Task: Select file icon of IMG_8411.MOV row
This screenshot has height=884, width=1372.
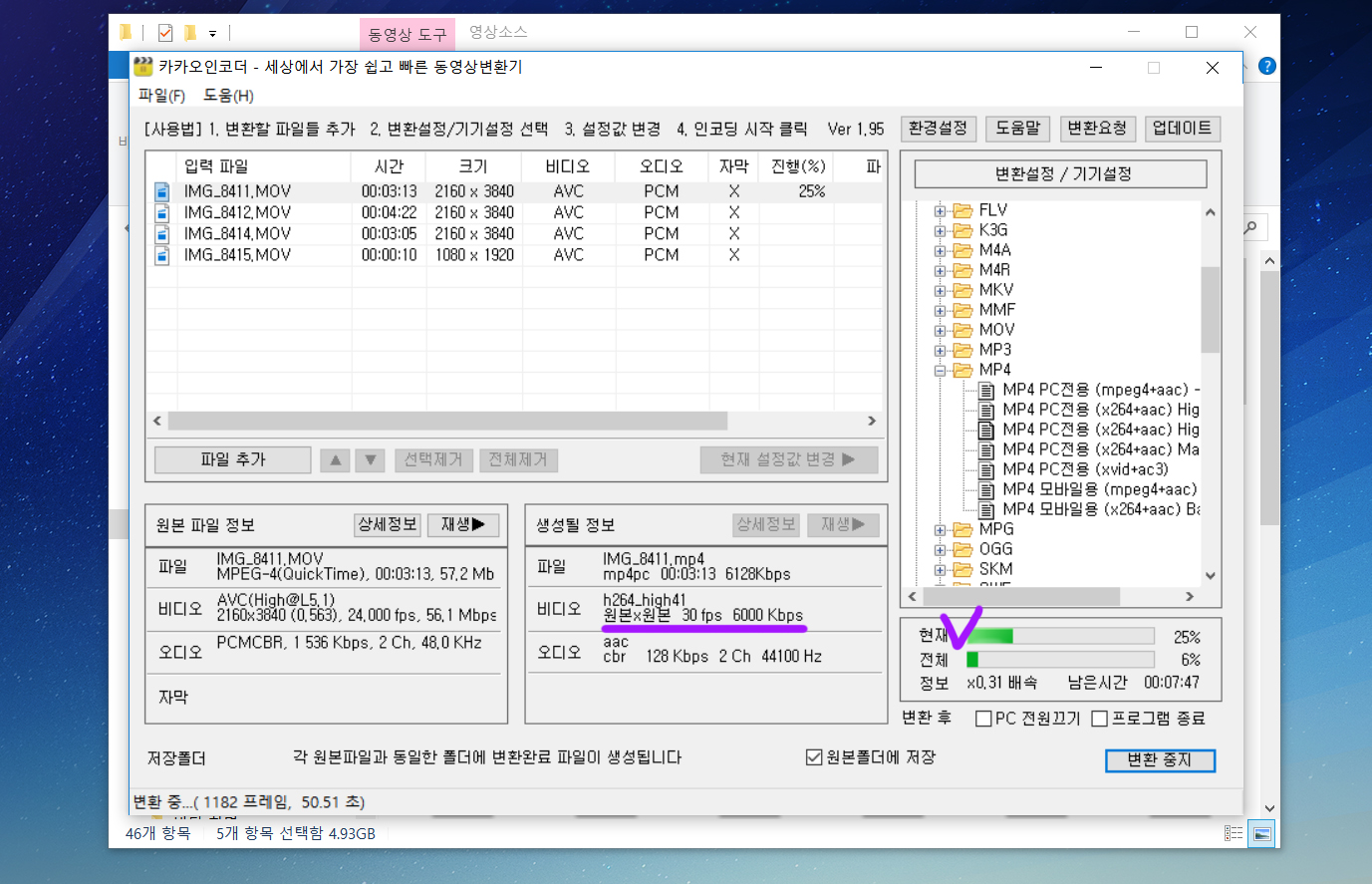Action: pos(161,191)
